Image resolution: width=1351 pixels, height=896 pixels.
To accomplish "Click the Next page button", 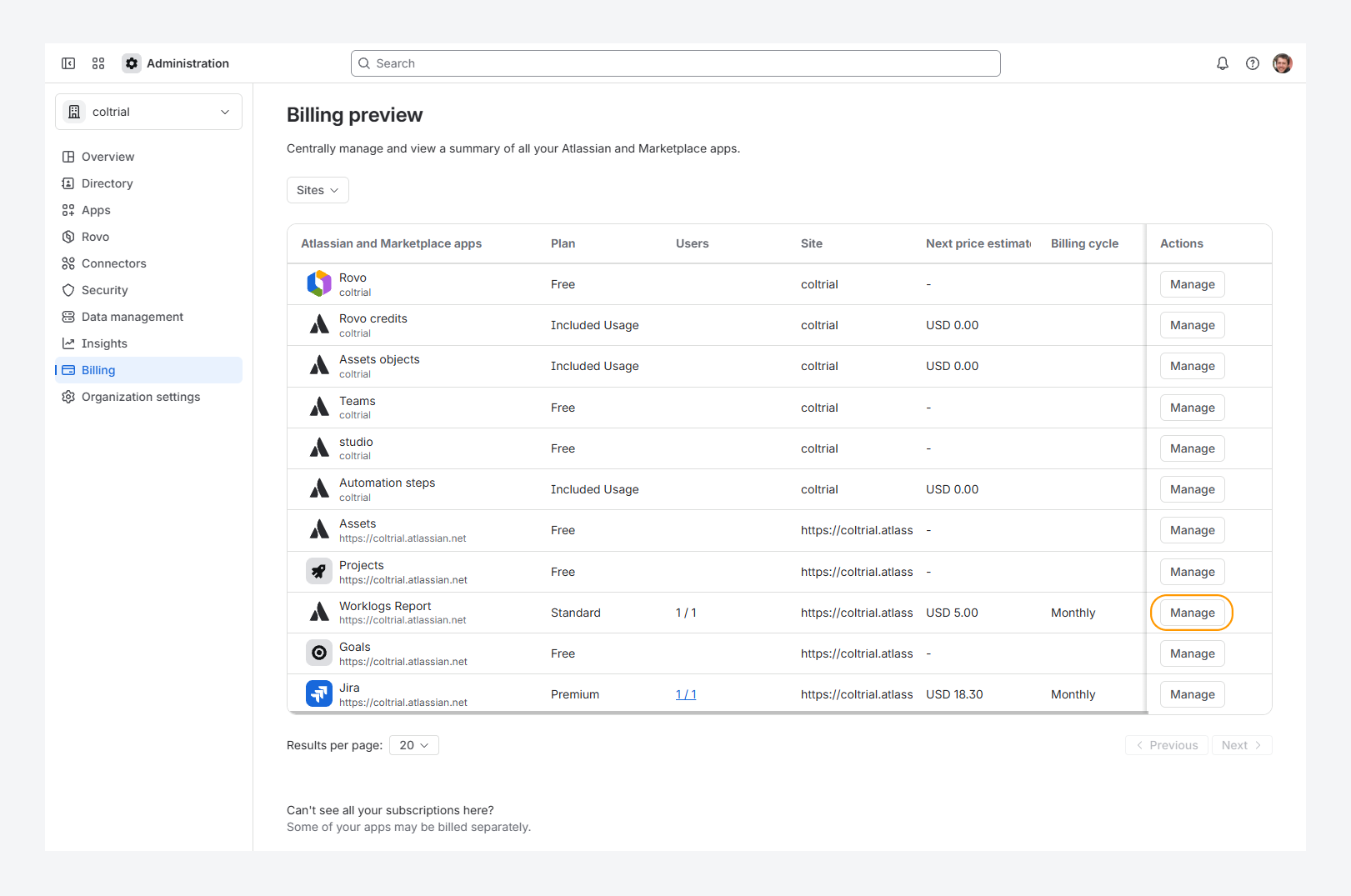I will tap(1242, 745).
